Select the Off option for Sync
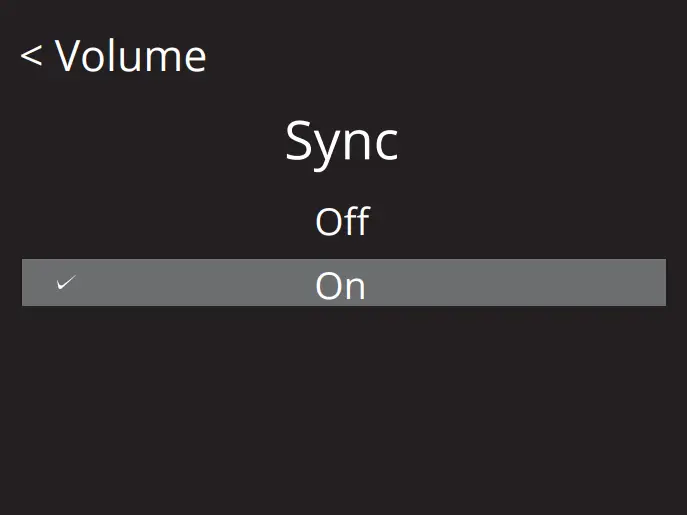 pos(342,221)
